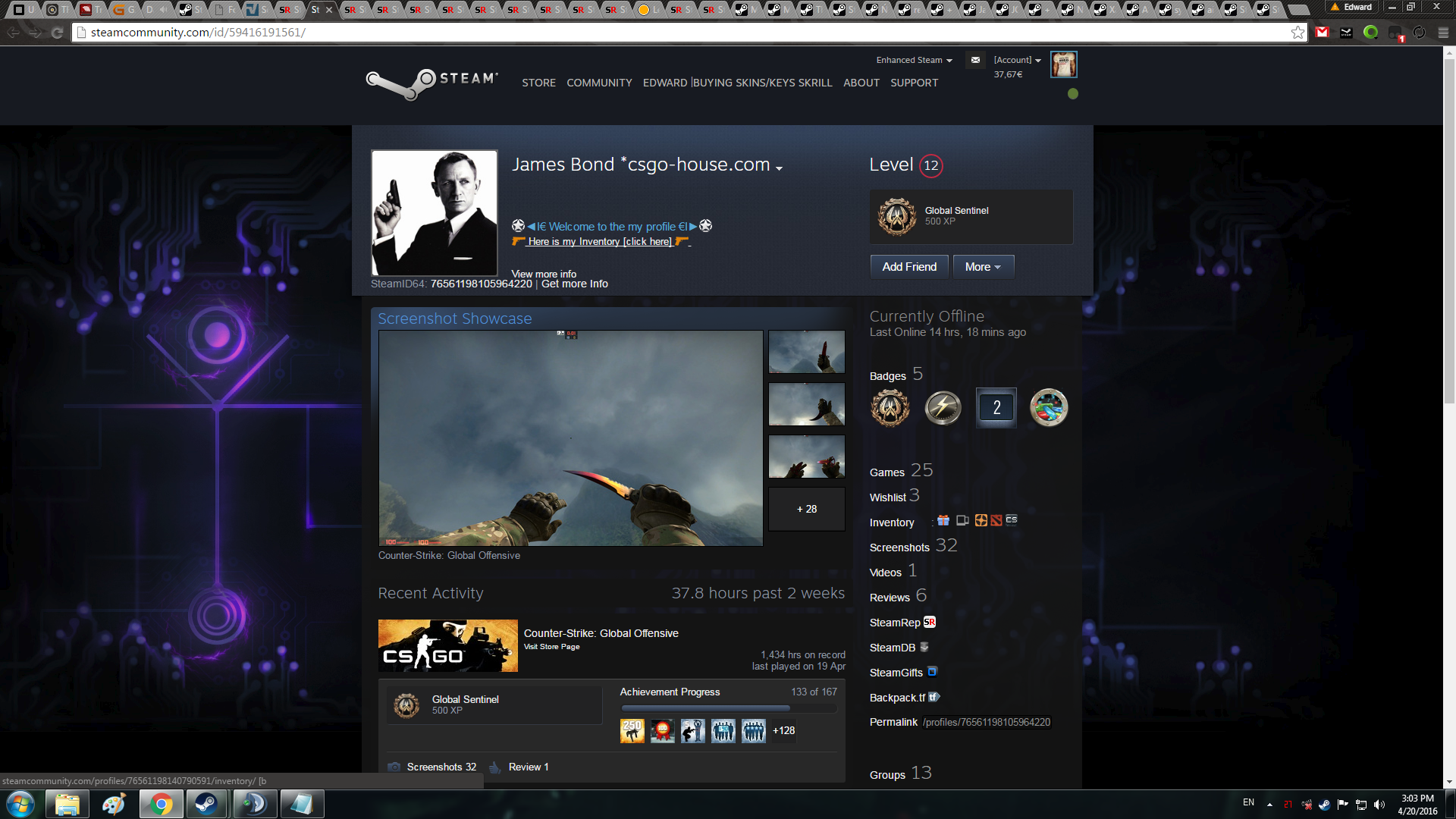Open the SteamRep SR icon link
This screenshot has width=1456, height=819.
(x=930, y=622)
